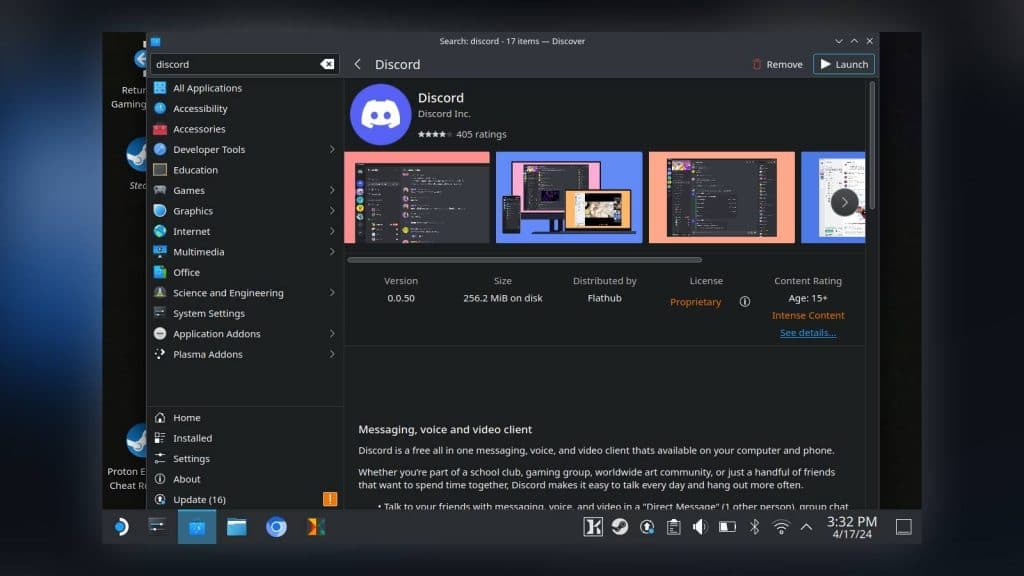Expand the hidden icons arrow in the system tray
Viewport: 1024px width, 576px height.
pos(806,526)
